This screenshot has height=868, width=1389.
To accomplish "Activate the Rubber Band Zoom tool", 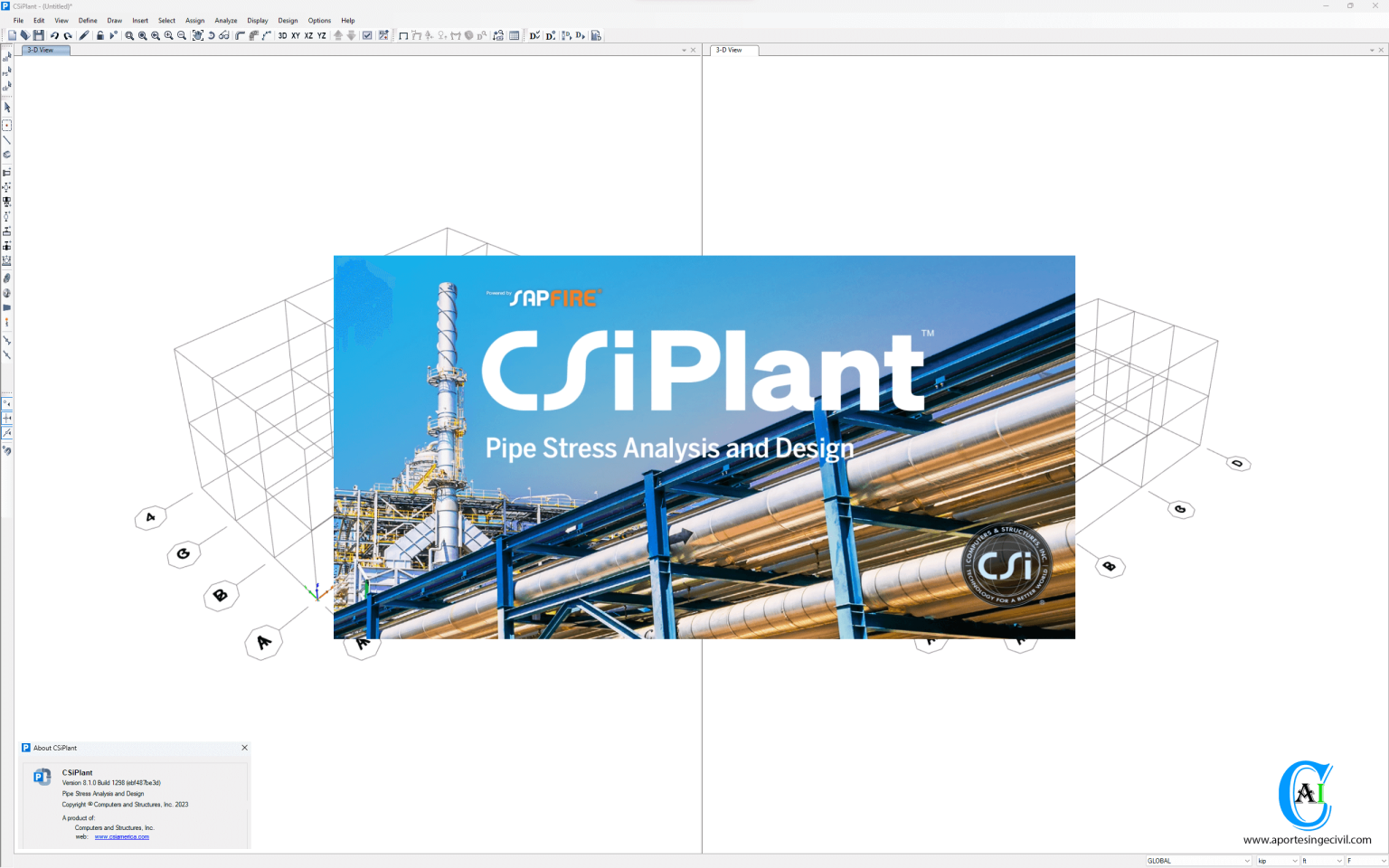I will click(x=128, y=35).
